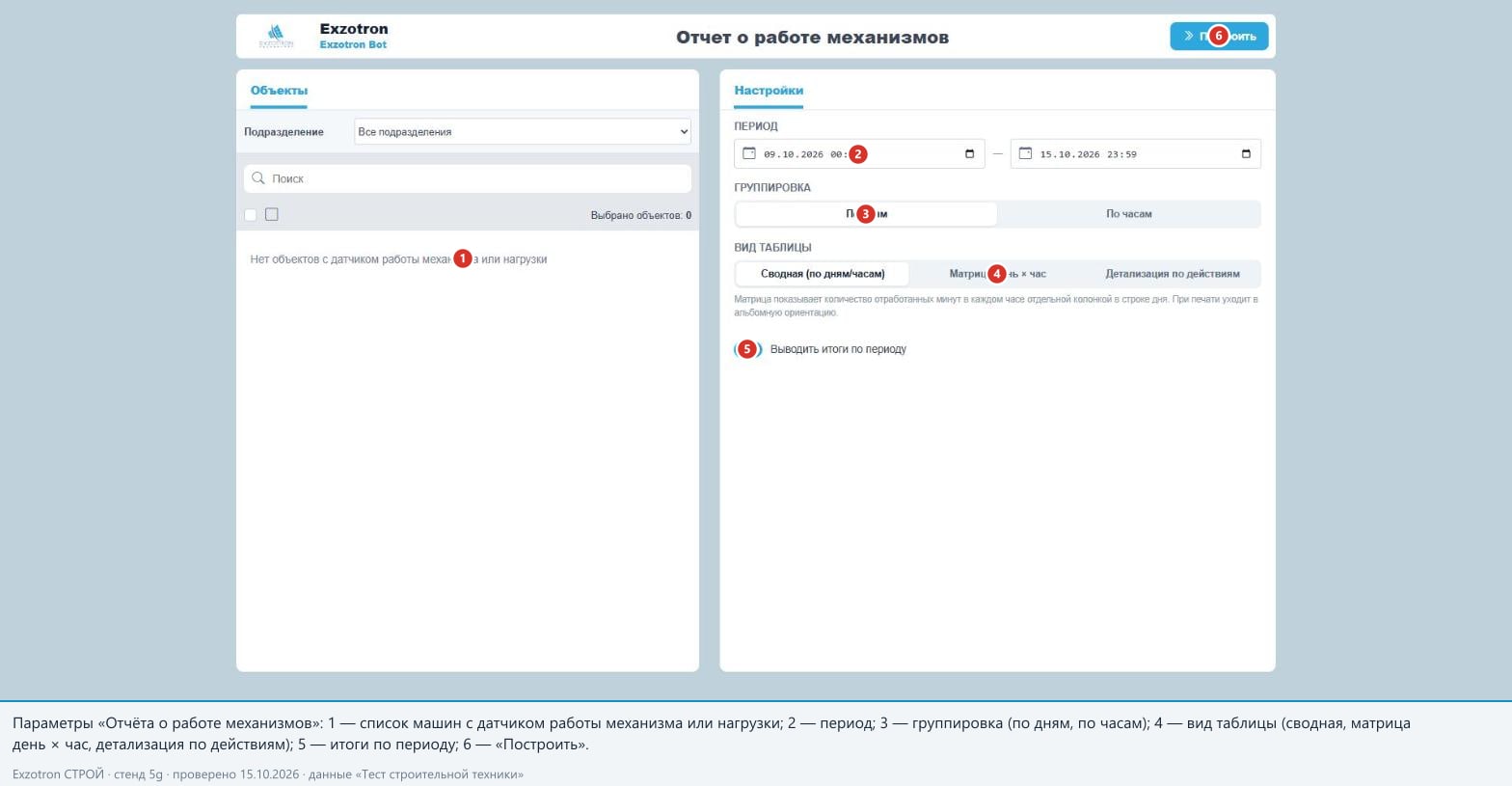Open the date picker button in the 15.10.2026 field
The width and height of the screenshot is (1512, 786).
[x=1246, y=154]
